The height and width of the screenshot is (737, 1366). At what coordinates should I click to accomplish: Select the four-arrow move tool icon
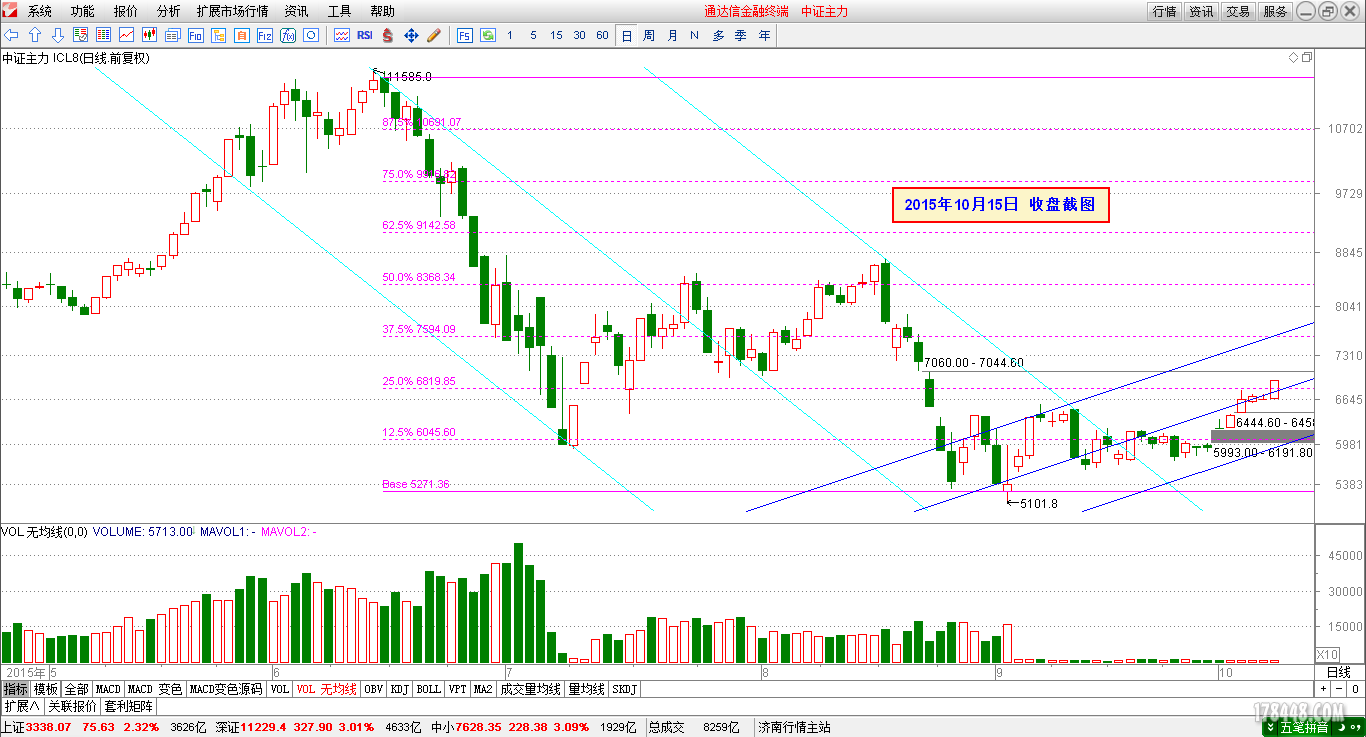[411, 35]
